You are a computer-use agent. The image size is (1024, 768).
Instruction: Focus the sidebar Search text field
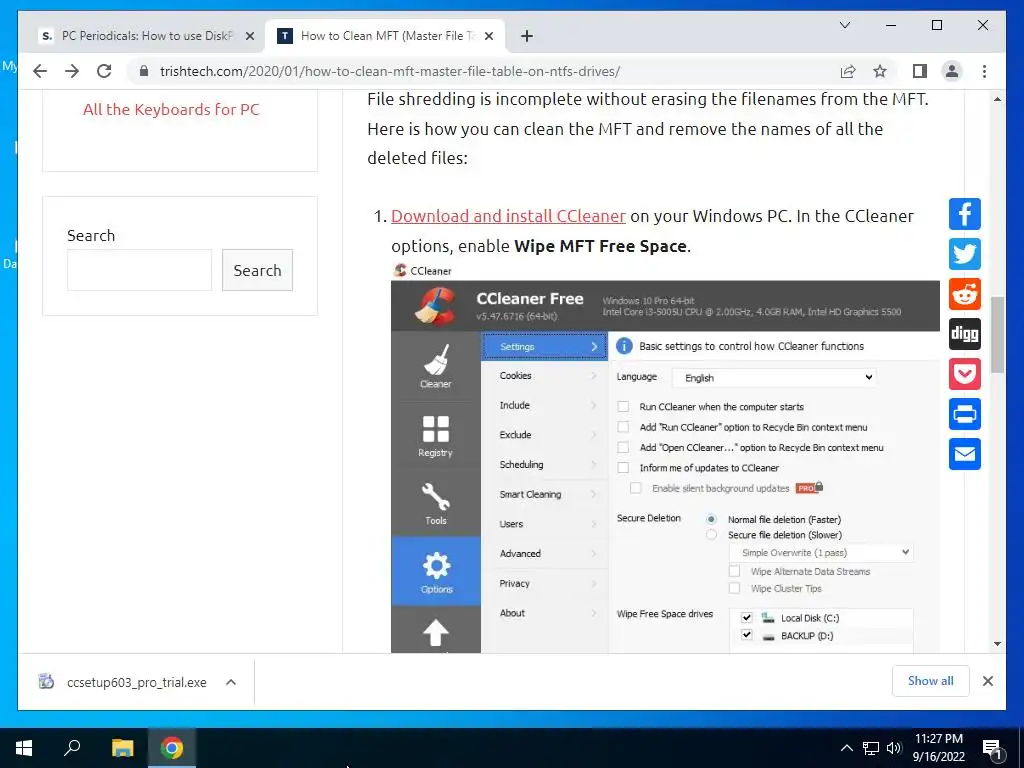point(140,270)
